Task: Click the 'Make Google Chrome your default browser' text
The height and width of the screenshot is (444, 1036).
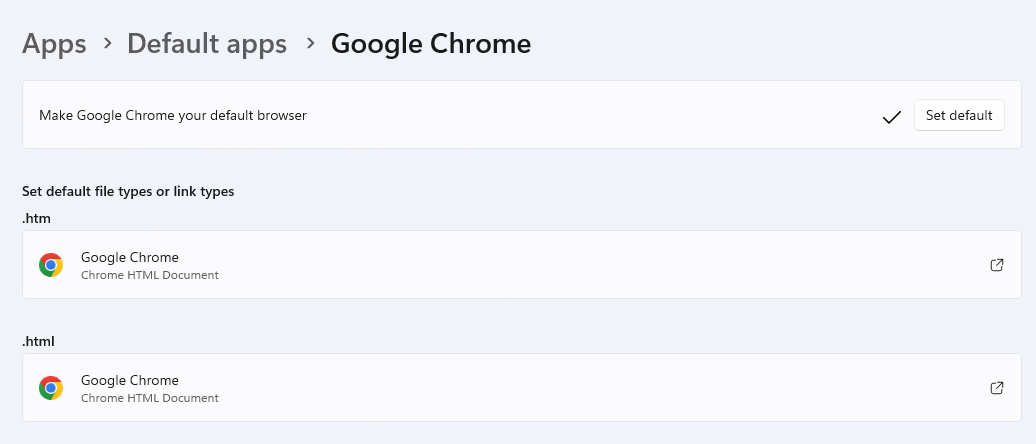Action: (x=173, y=115)
